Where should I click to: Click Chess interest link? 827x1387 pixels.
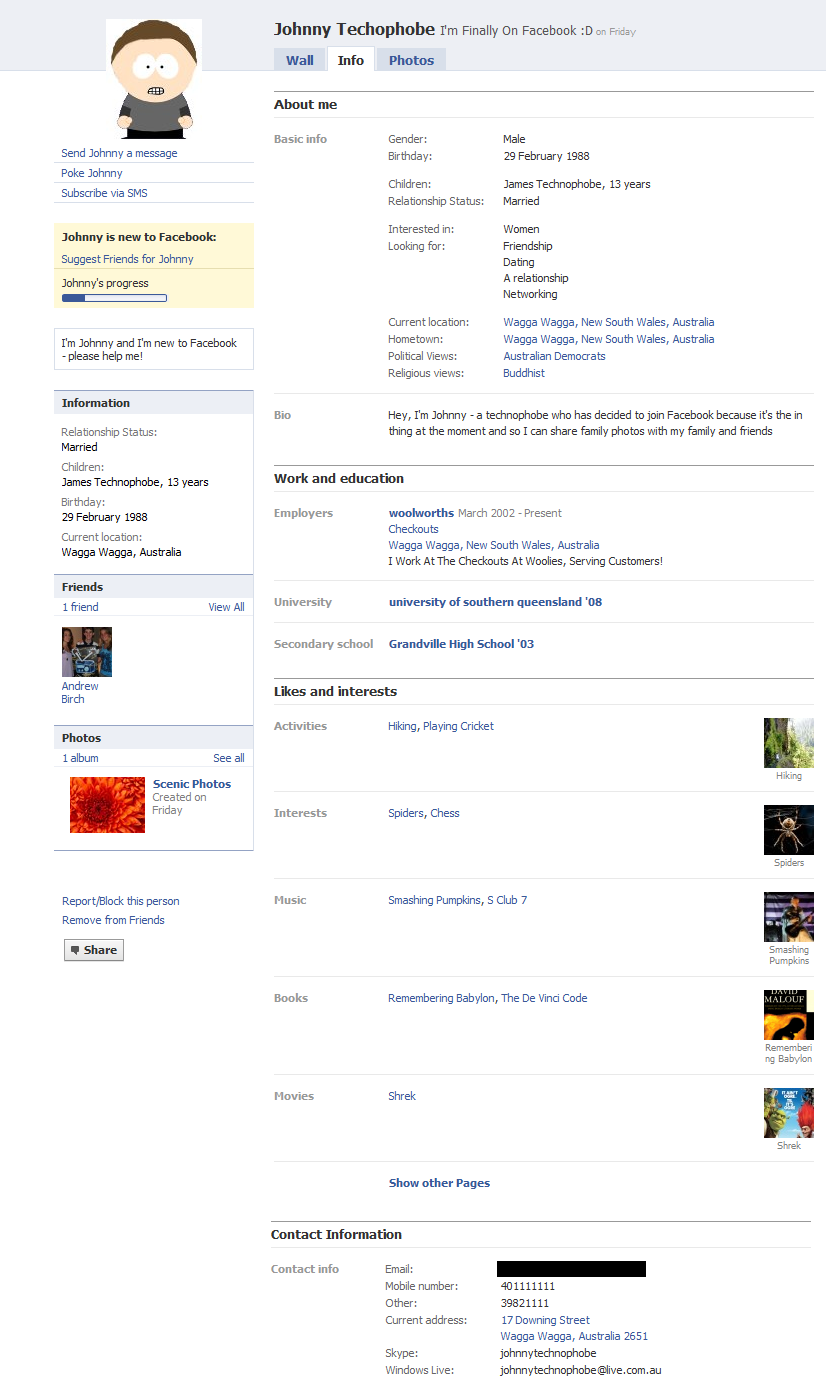(x=445, y=813)
